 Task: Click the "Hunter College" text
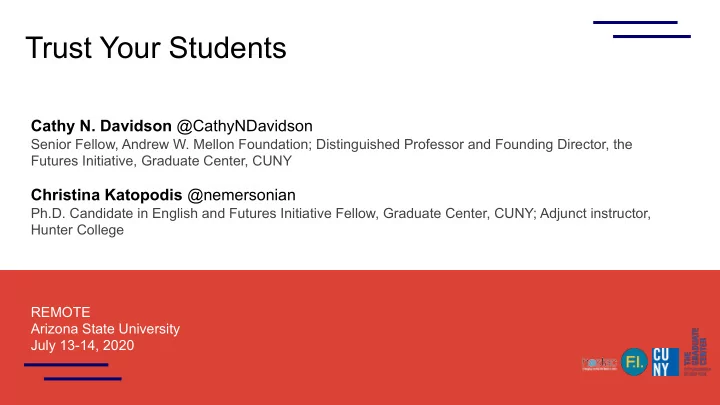pos(77,230)
